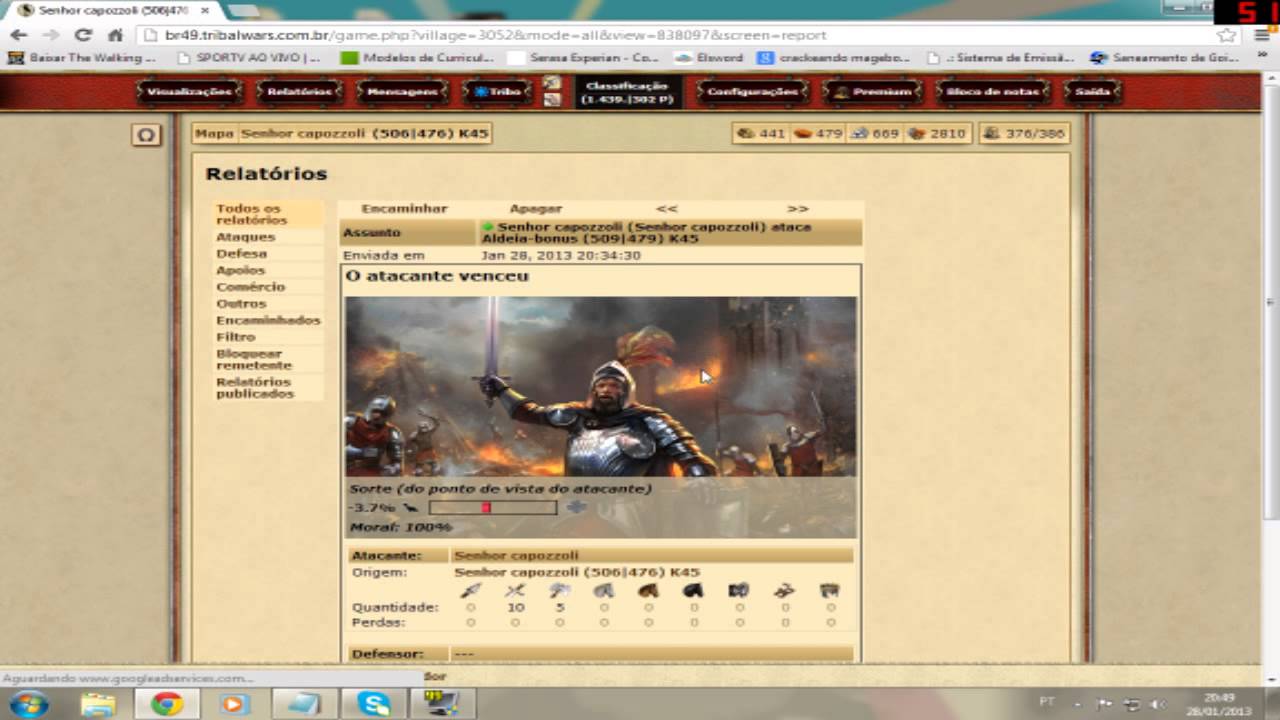Go back to the previous page
Screen dimensions: 1280x720
pyautogui.click(x=18, y=35)
